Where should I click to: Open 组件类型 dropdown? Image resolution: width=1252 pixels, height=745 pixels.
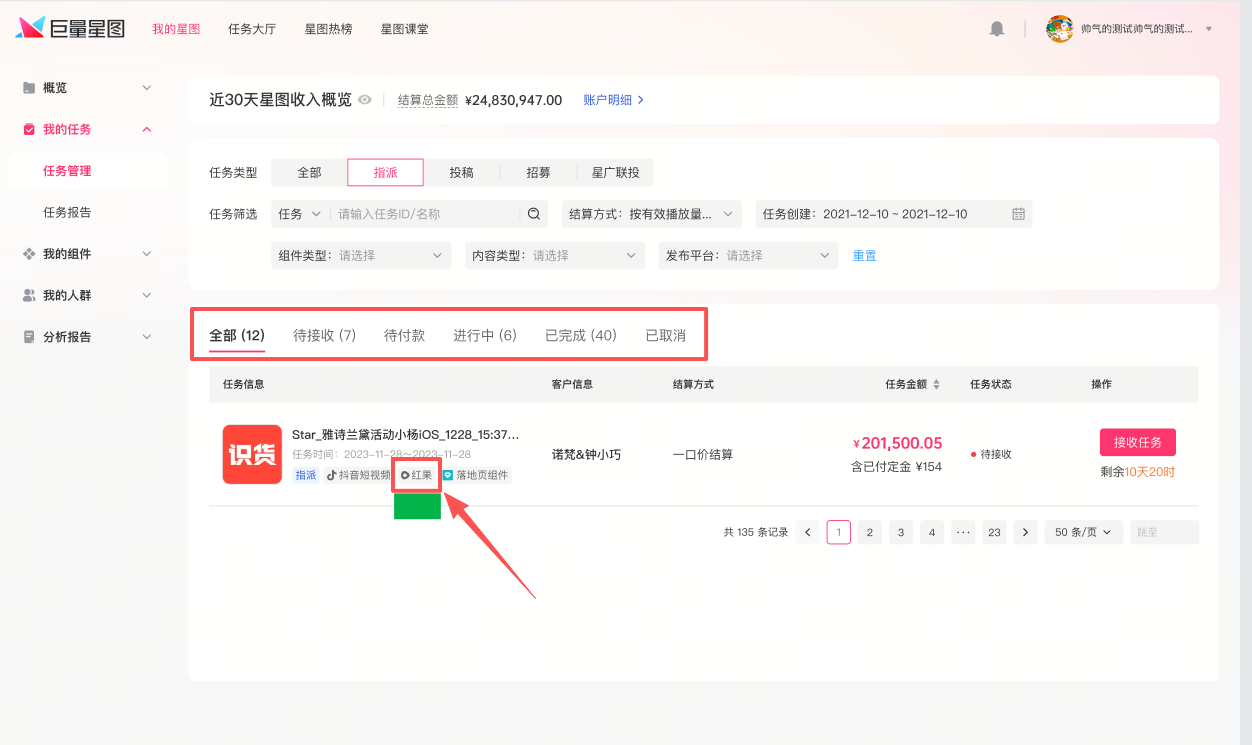(x=361, y=256)
